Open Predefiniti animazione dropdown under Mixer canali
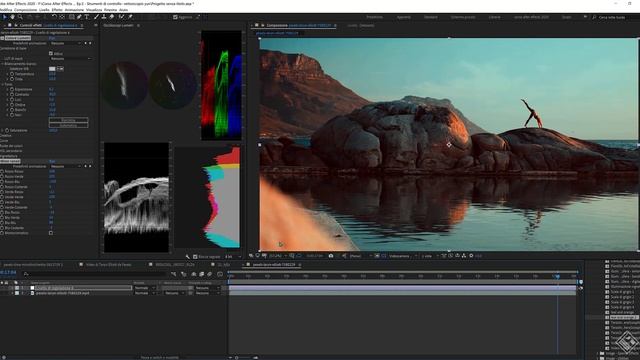 pyautogui.click(x=66, y=167)
